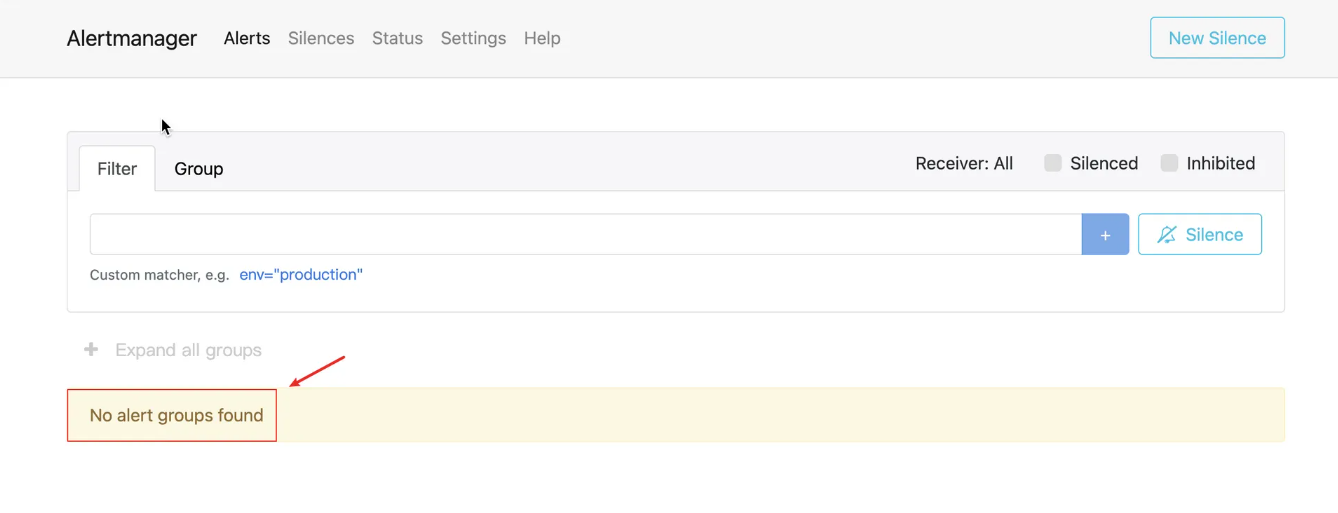Click the Alertmanager brand title
Image resolution: width=1338 pixels, height=513 pixels.
click(132, 38)
